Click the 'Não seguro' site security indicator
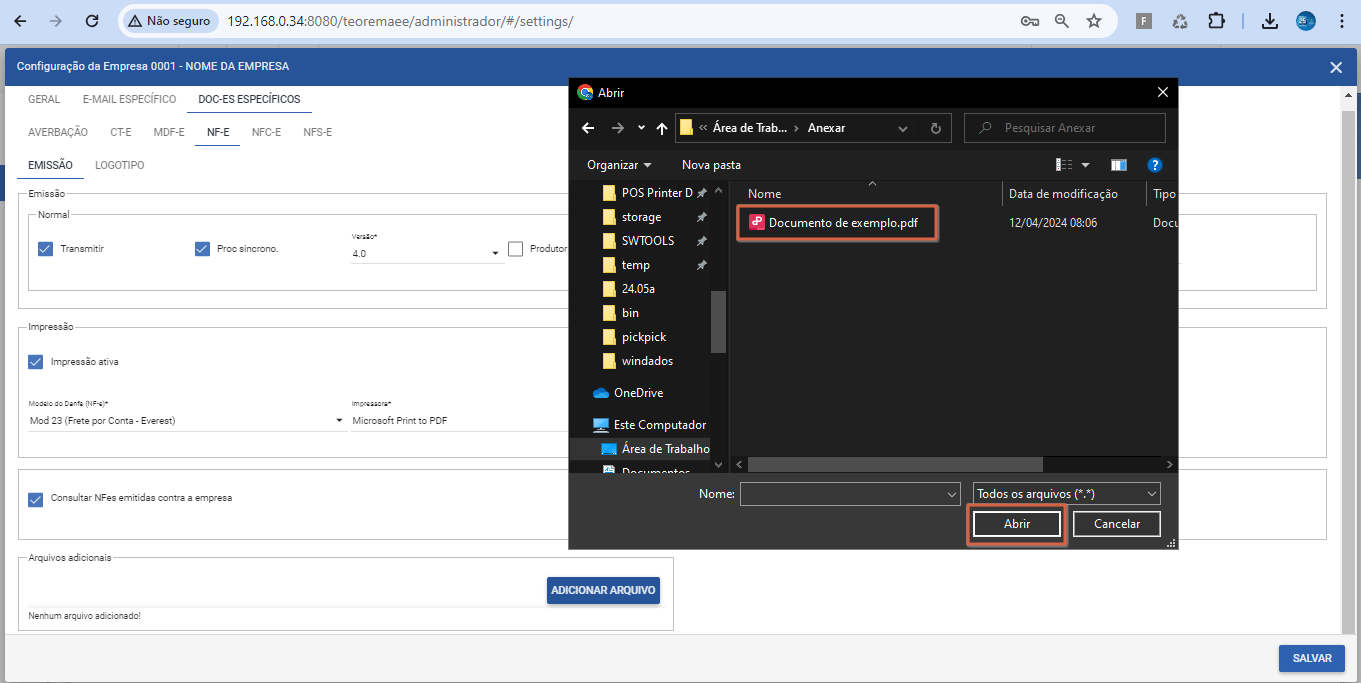 169,21
